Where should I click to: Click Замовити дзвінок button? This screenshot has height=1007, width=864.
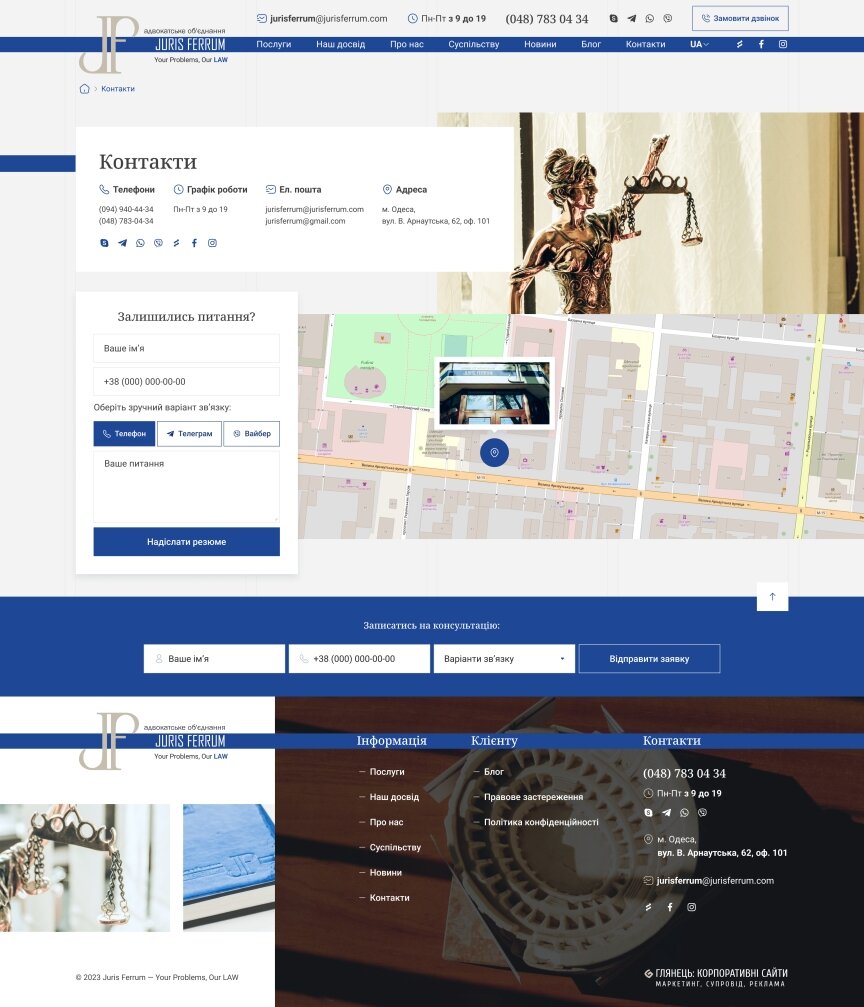tap(740, 19)
